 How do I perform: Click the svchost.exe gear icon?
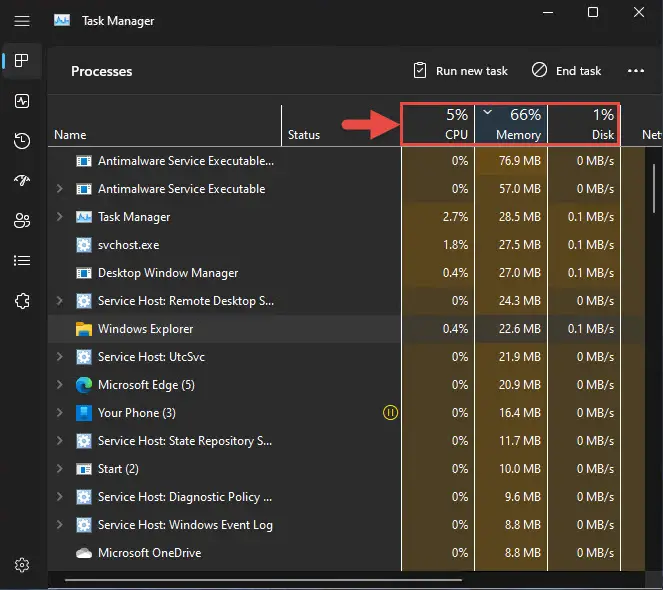coord(84,245)
